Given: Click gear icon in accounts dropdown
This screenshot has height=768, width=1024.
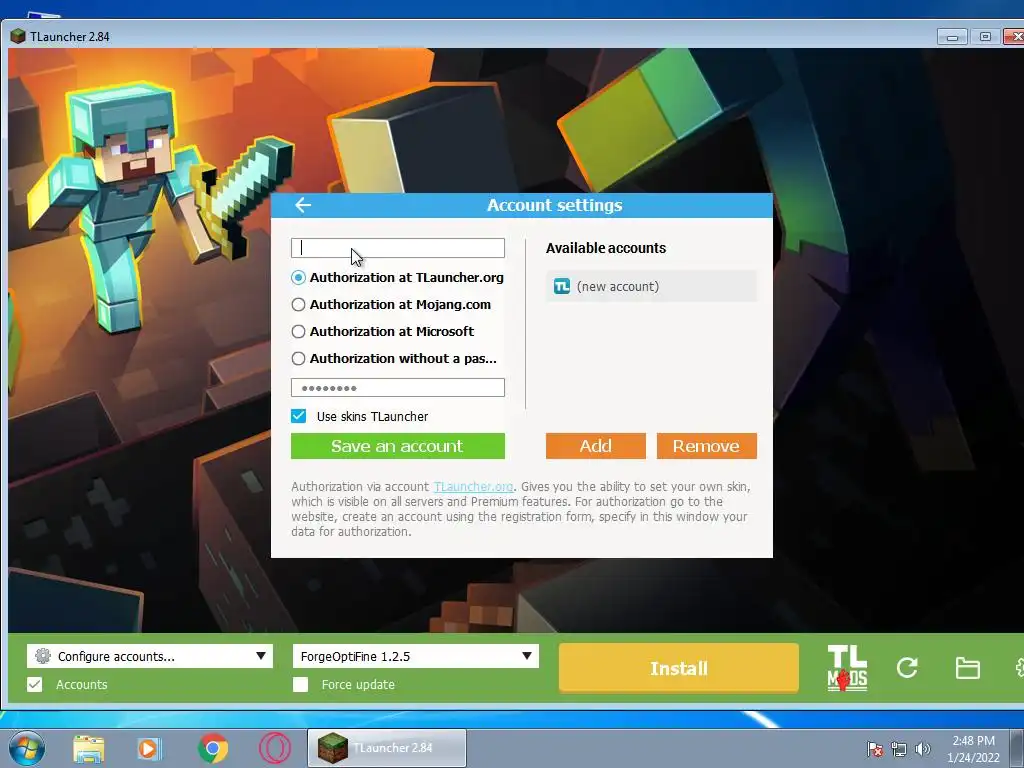Looking at the screenshot, I should (x=42, y=656).
